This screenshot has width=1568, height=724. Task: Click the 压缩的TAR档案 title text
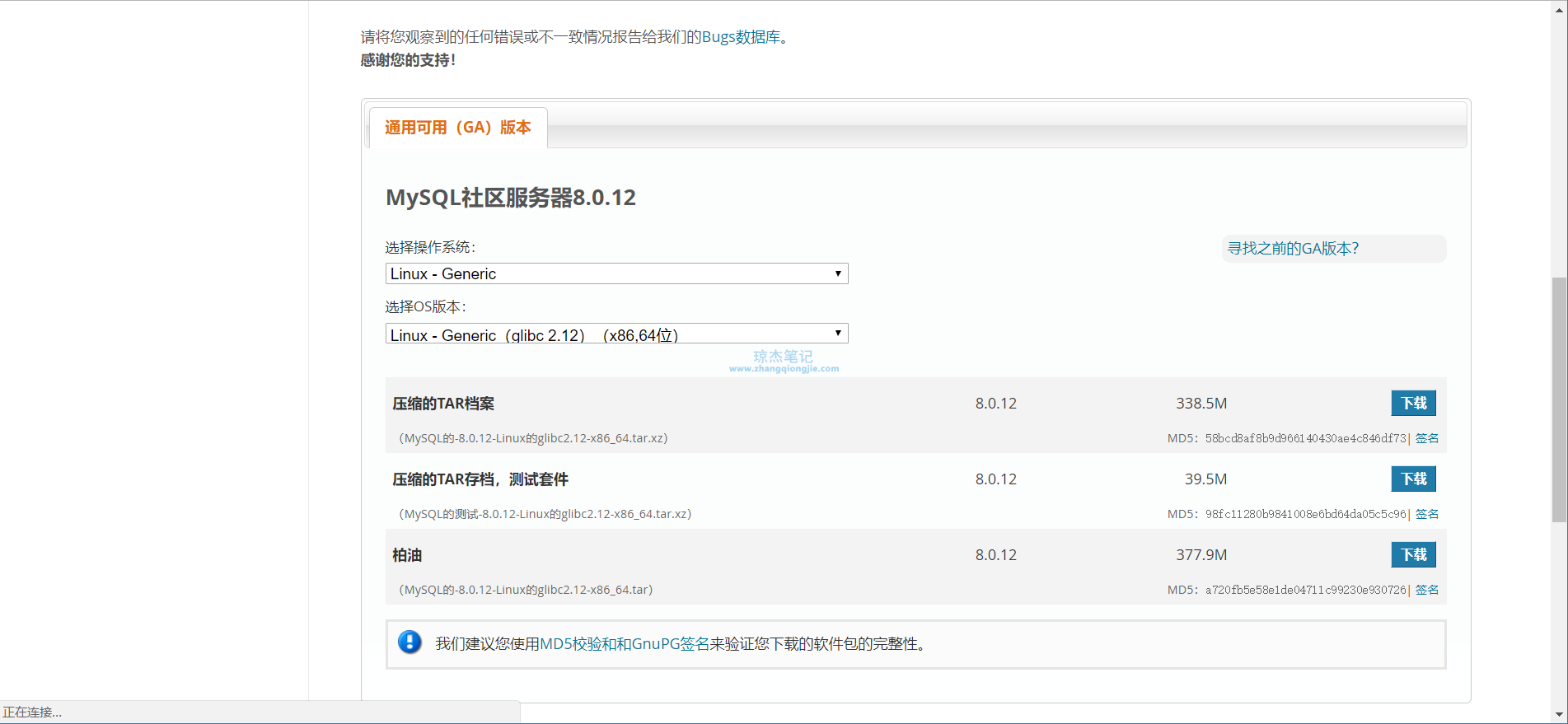pyautogui.click(x=443, y=404)
